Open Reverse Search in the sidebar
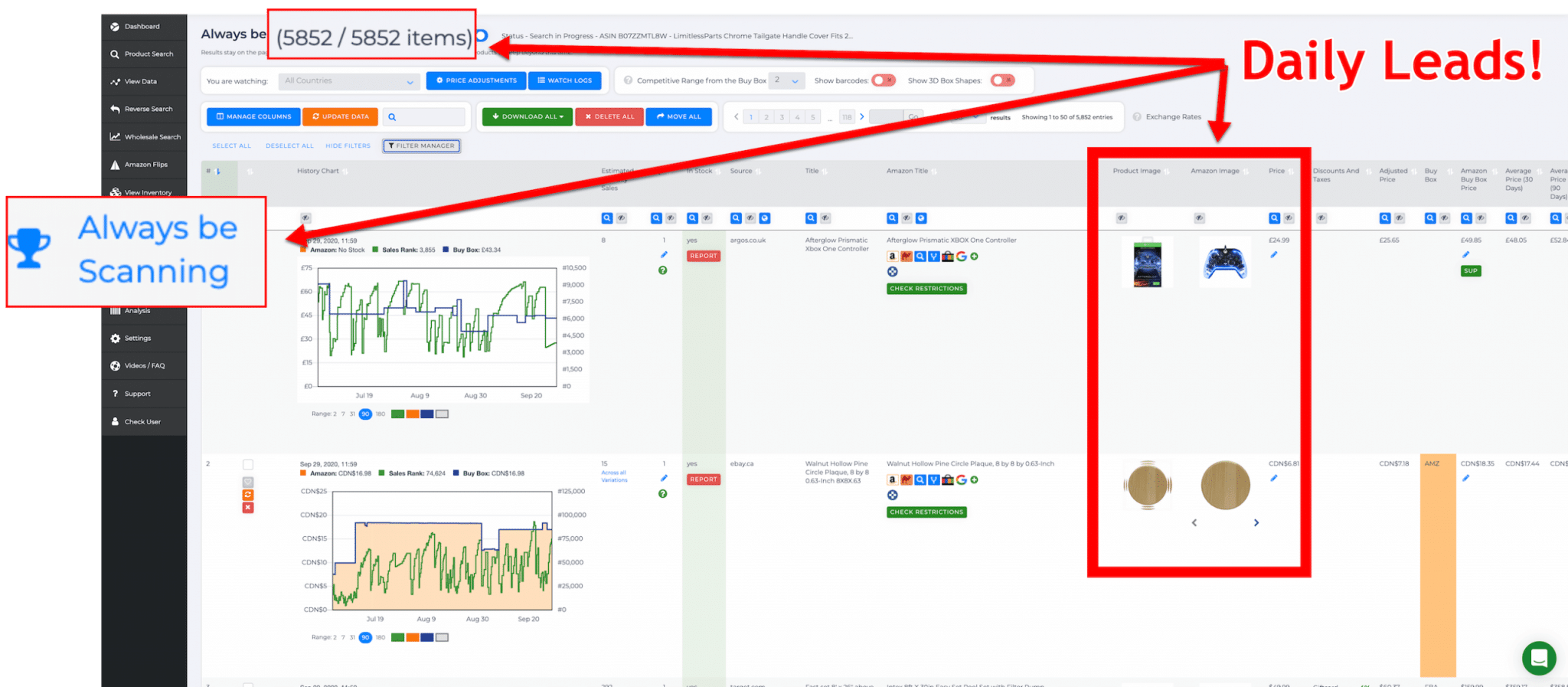This screenshot has width=1568, height=687. click(143, 110)
